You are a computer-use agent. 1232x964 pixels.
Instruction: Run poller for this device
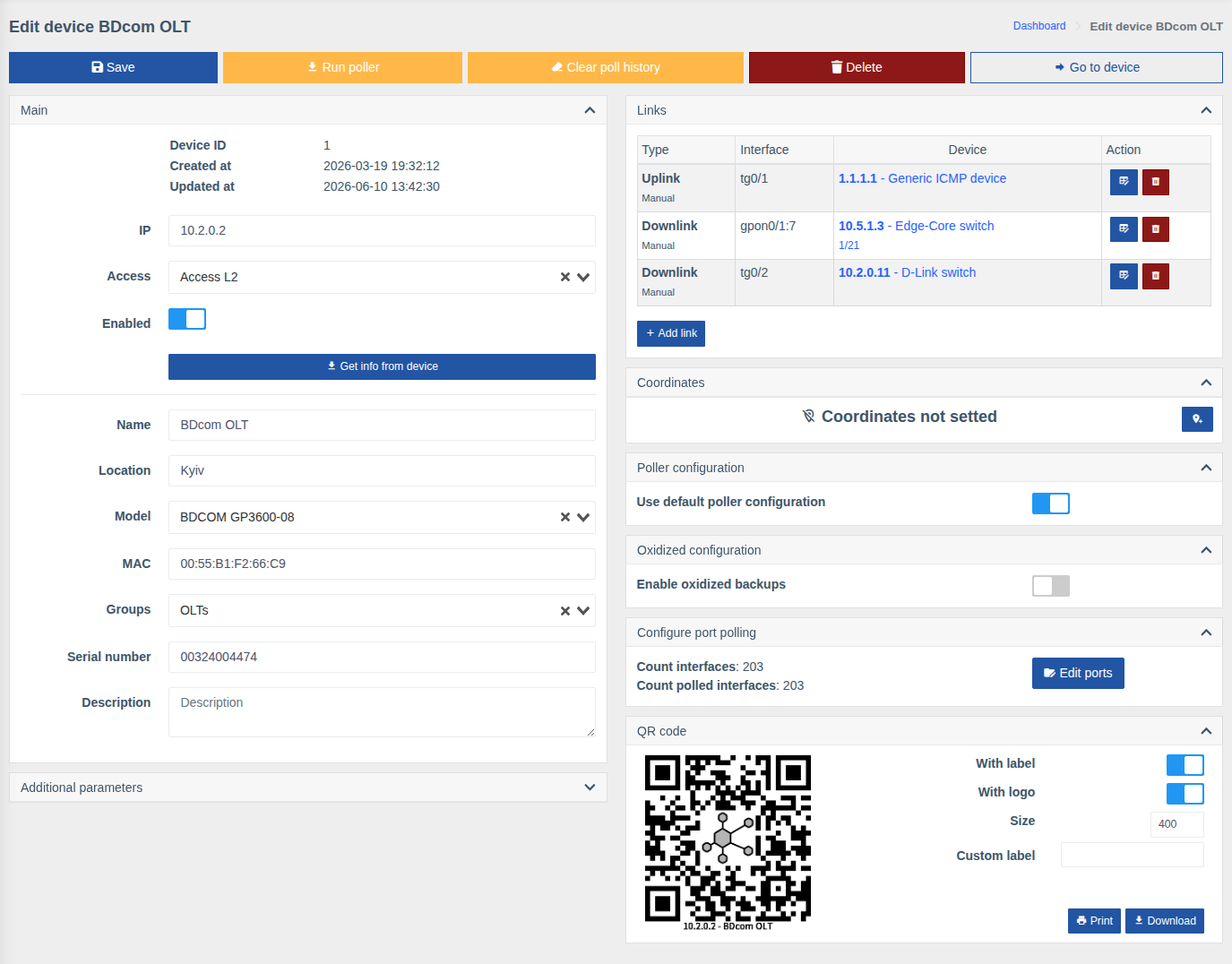[342, 67]
